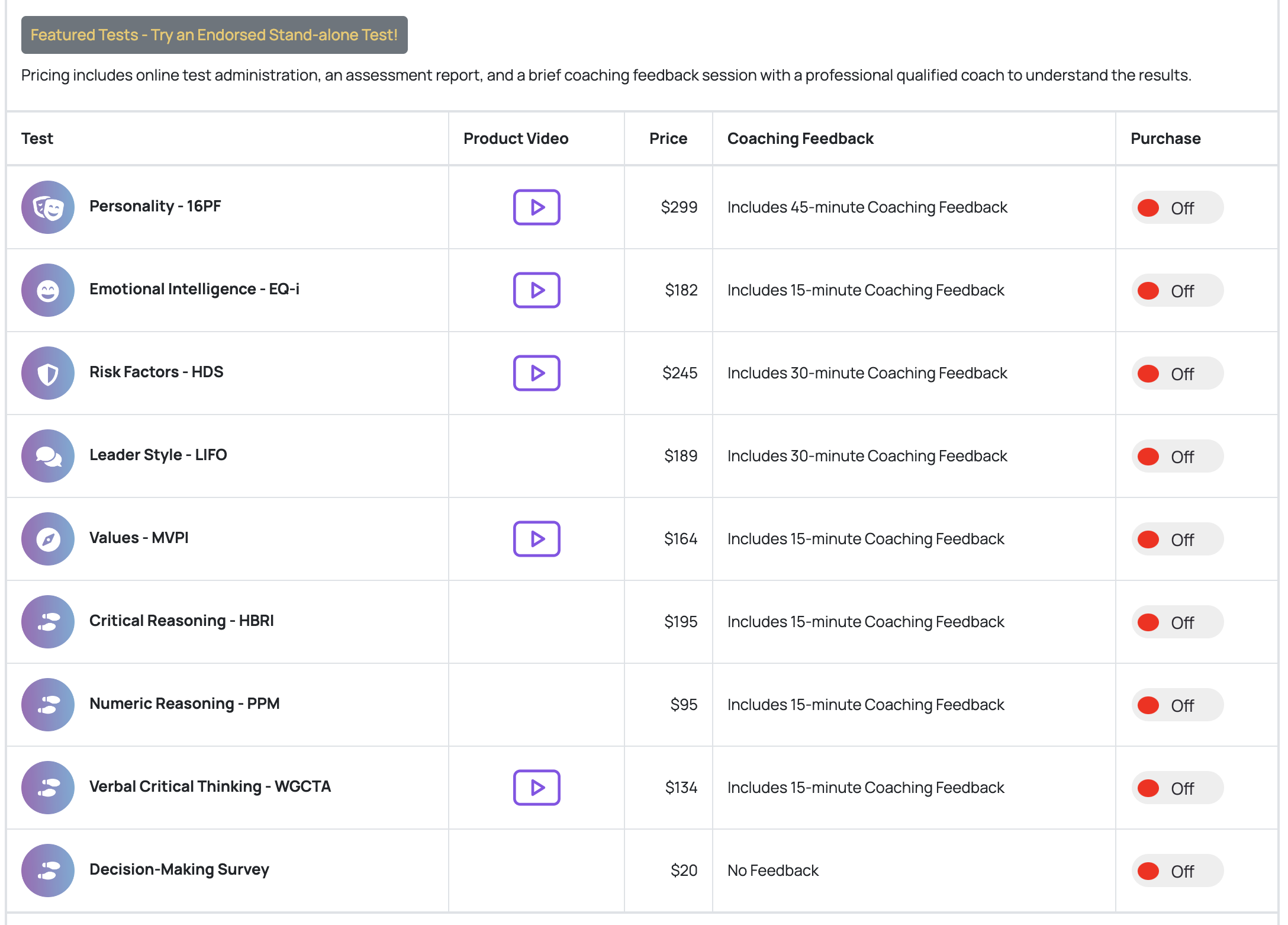Play the Values MVPI product video
This screenshot has width=1288, height=925.
pos(536,539)
